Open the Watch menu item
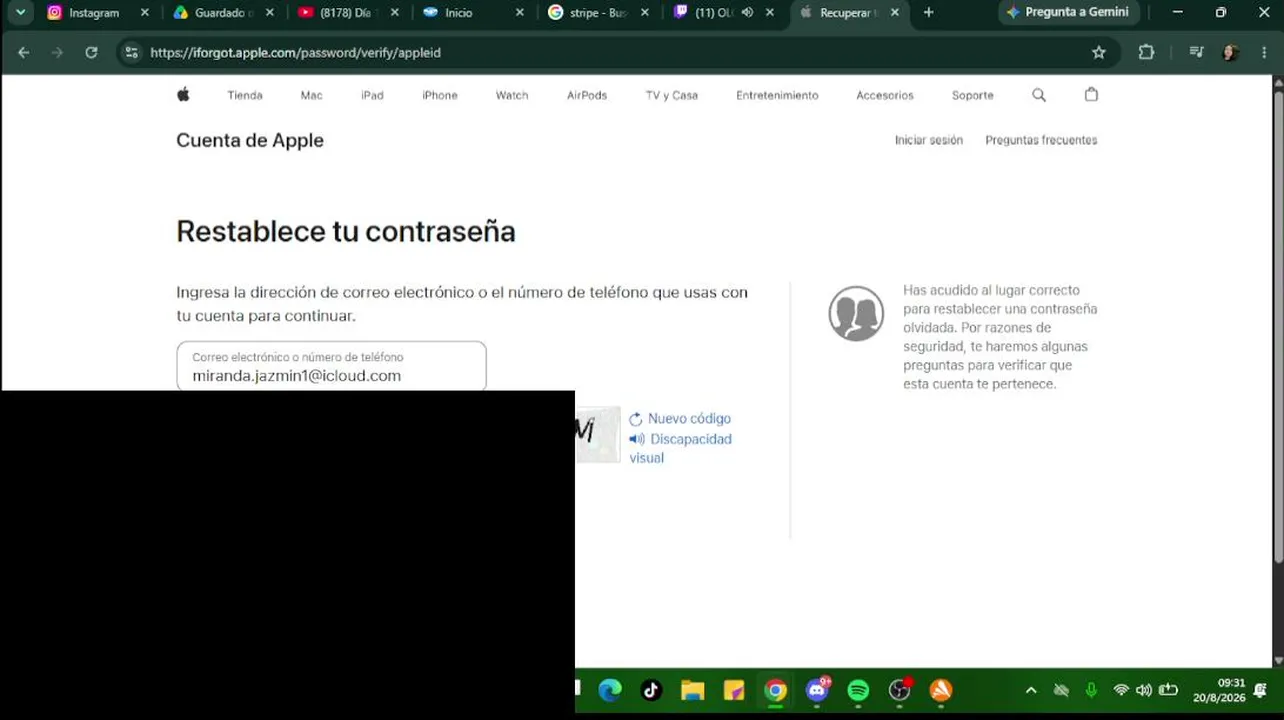 pyautogui.click(x=512, y=95)
